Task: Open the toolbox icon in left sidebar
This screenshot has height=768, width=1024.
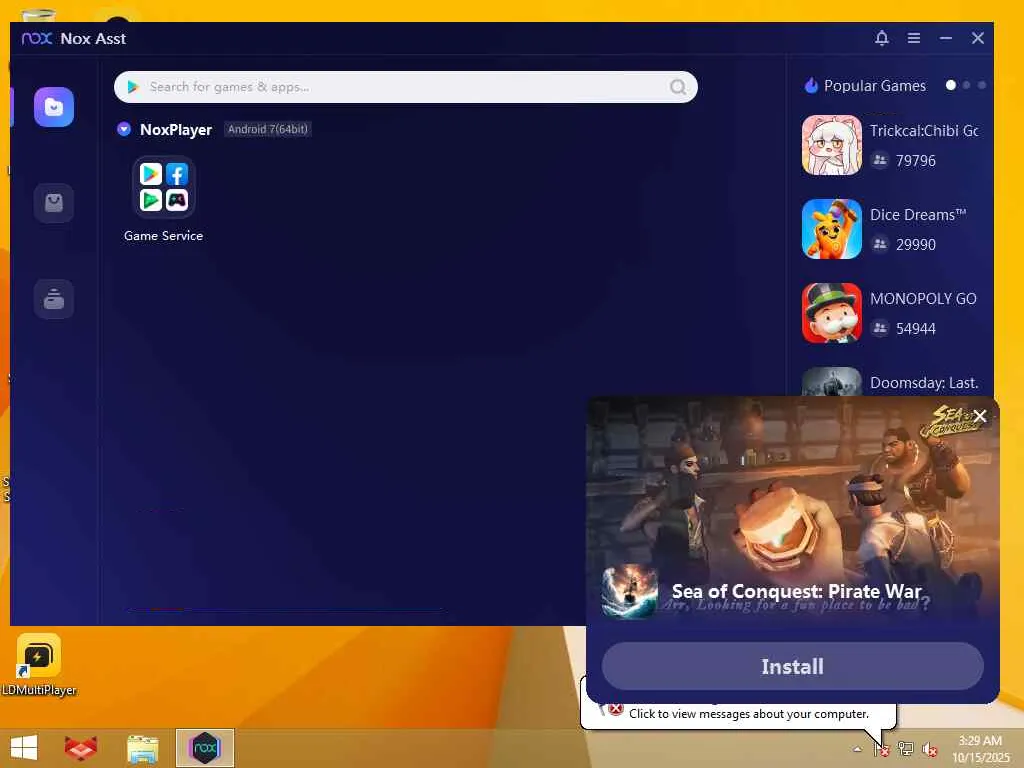Action: tap(54, 299)
